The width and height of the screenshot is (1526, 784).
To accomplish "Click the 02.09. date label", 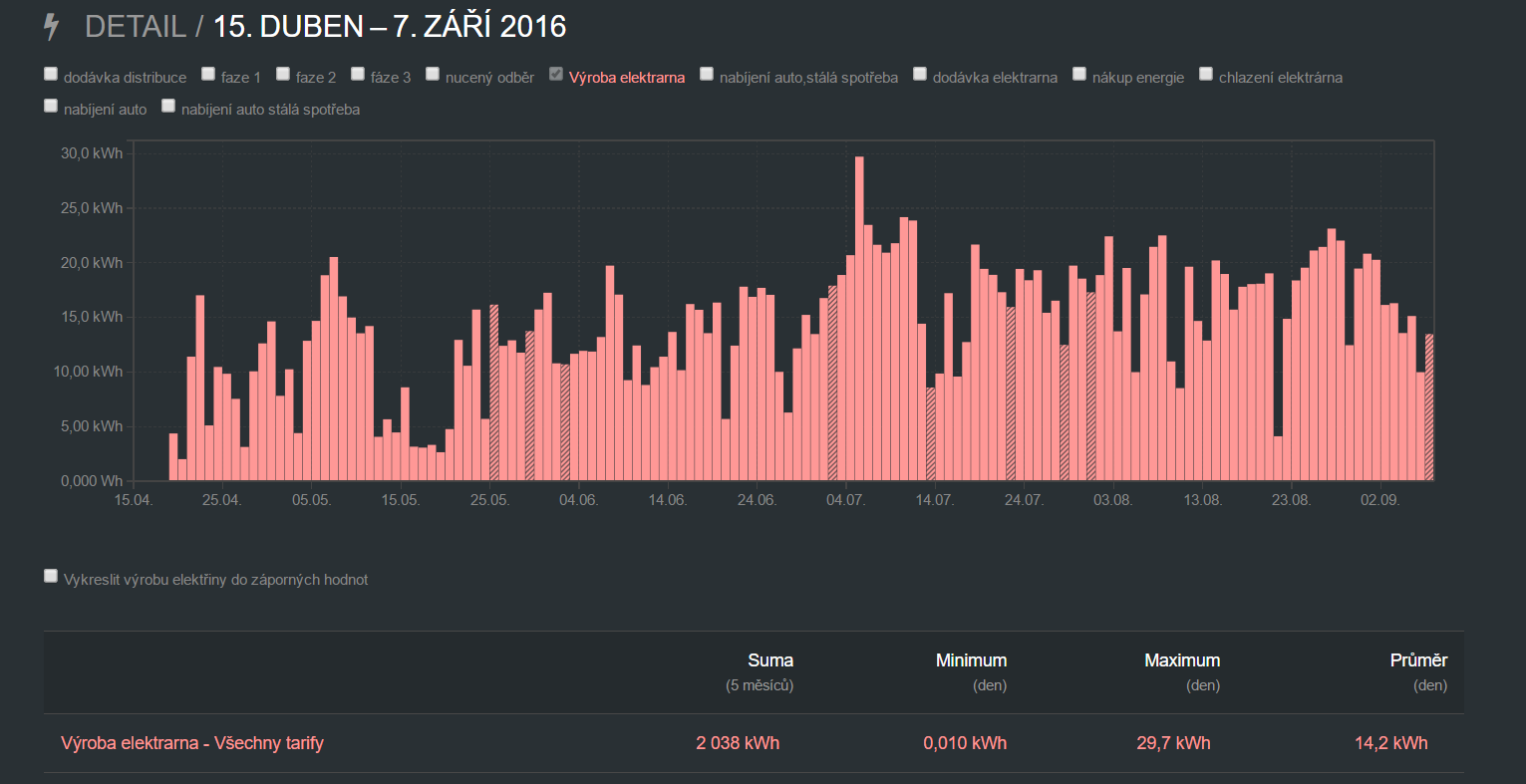I will 1379,500.
